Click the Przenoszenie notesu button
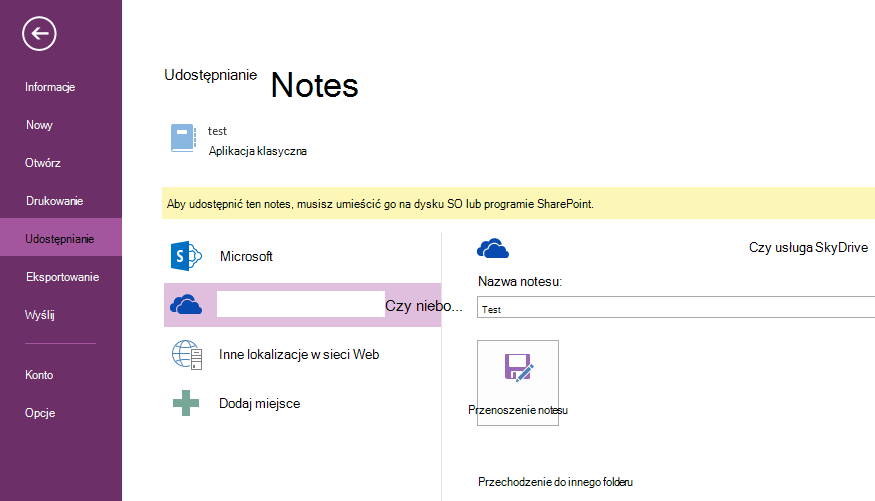 click(518, 383)
